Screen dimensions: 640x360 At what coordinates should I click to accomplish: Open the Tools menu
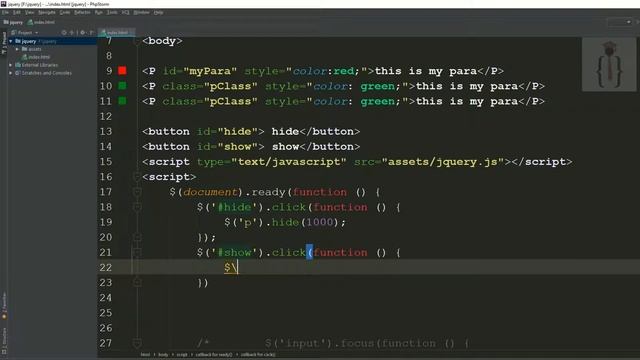point(112,13)
